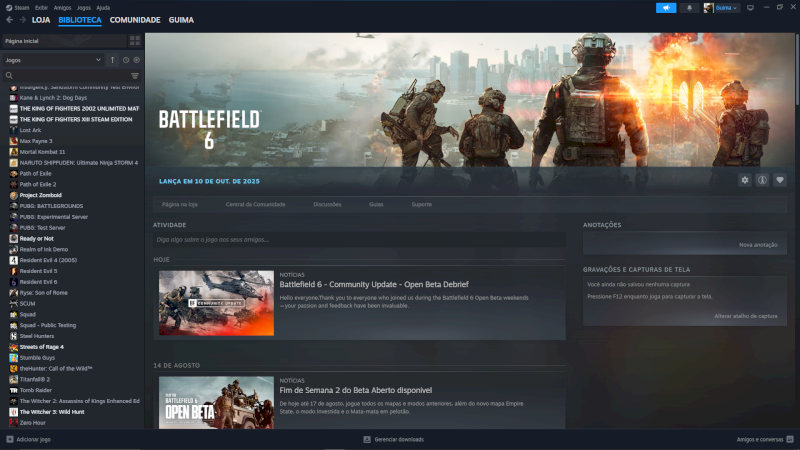Screen dimensions: 800x450
Task: Switch to Big Picture mode icon
Action: pyautogui.click(x=750, y=8)
